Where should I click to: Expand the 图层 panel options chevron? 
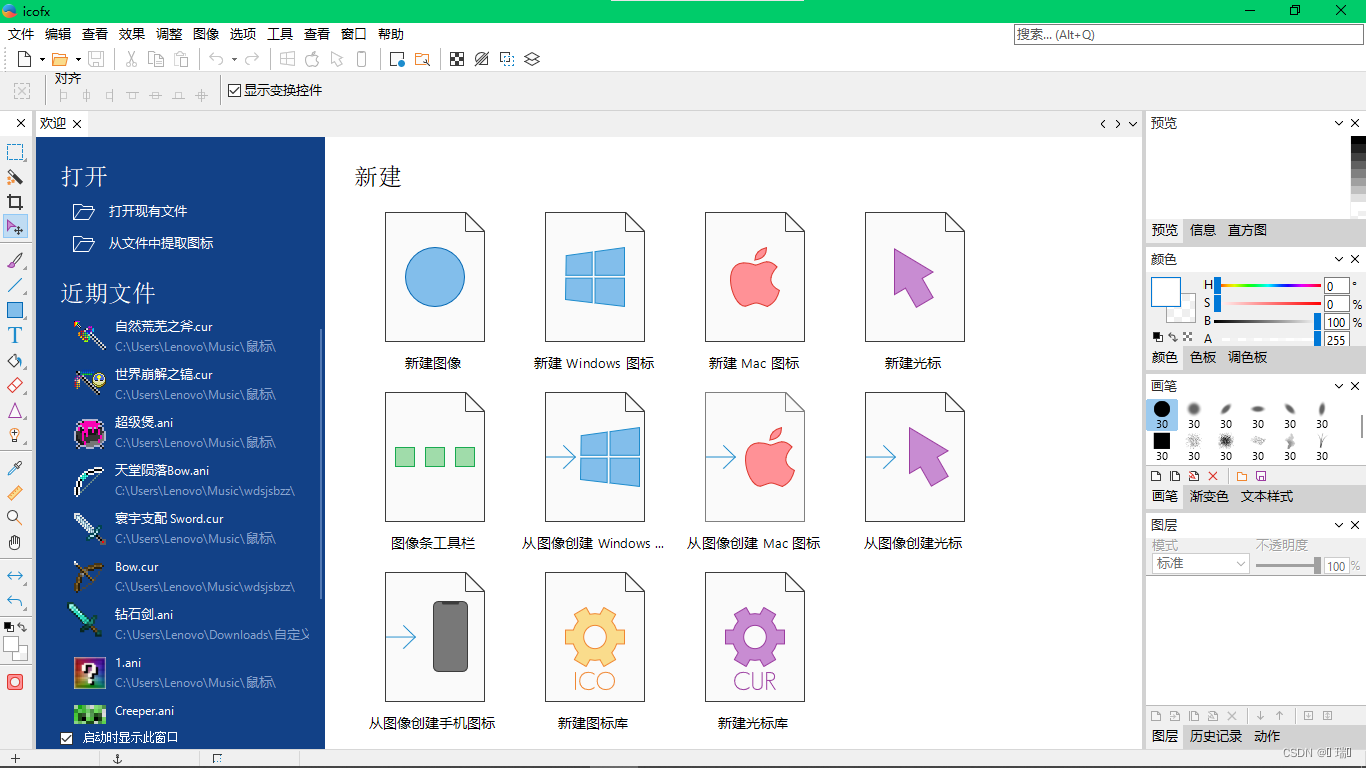1339,525
